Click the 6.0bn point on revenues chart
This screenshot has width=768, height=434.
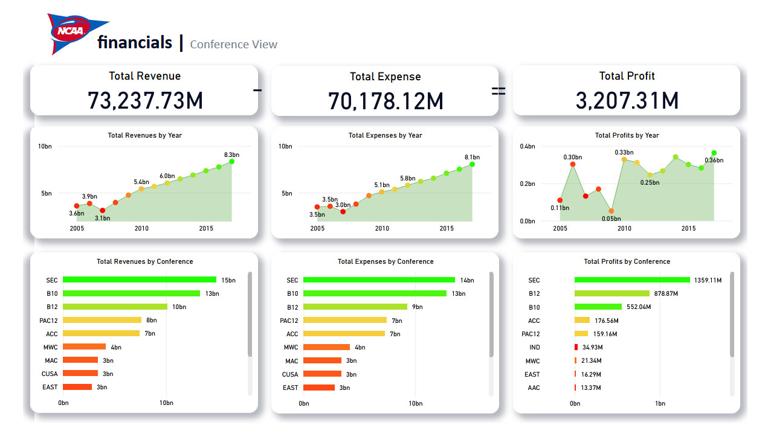167,183
